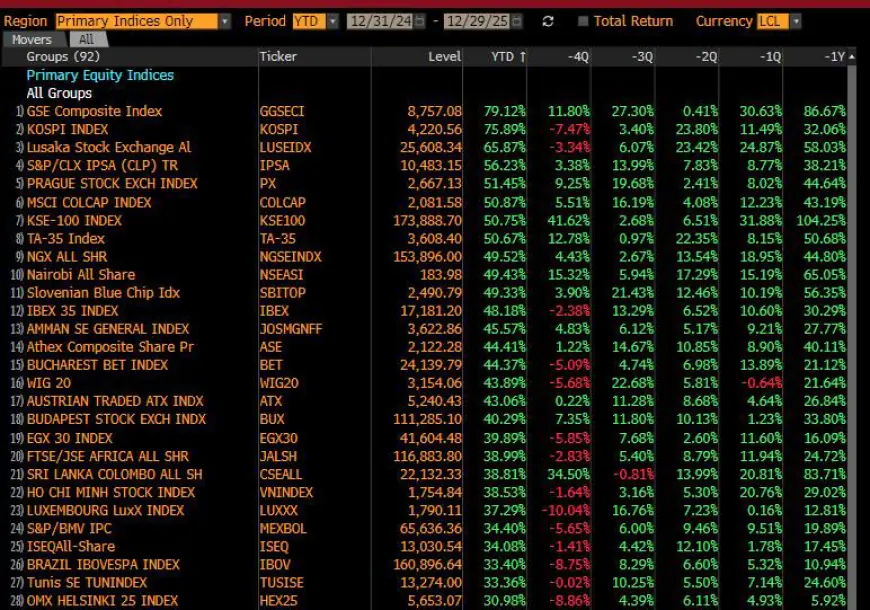Image resolution: width=870 pixels, height=610 pixels.
Task: Expand the Region dropdown arrow
Action: tap(225, 21)
